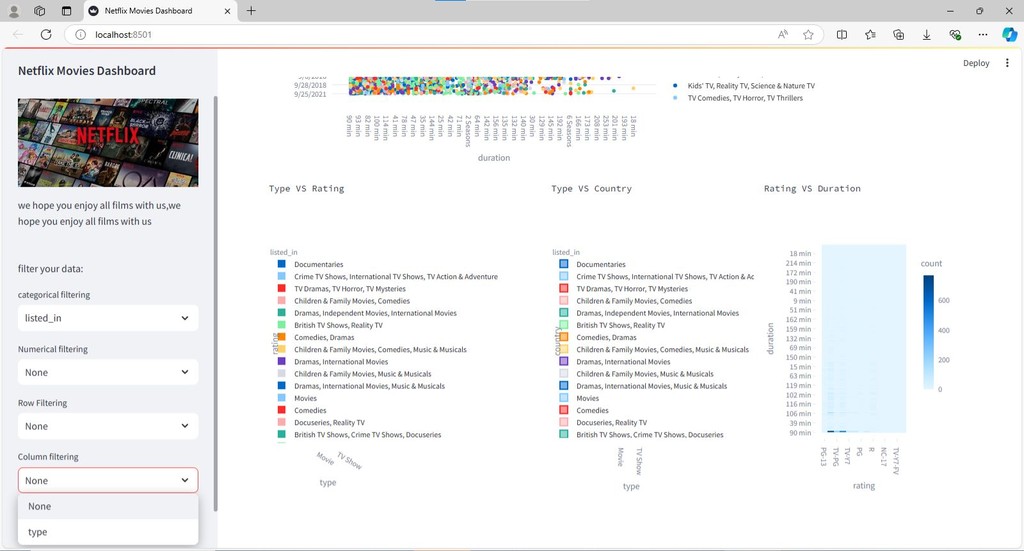Toggle 'Comedies' in Type VS Country legend
Viewport: 1024px width, 551px height.
click(x=592, y=411)
